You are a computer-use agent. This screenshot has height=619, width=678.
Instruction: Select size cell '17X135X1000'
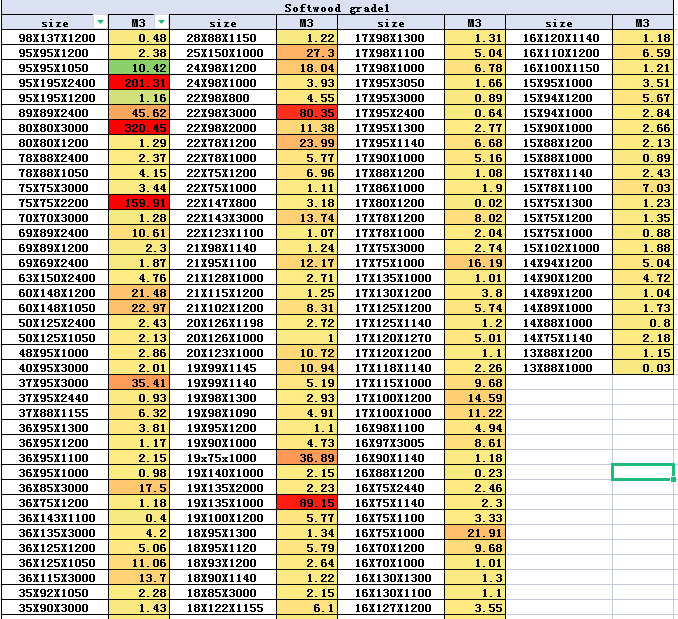tap(391, 278)
